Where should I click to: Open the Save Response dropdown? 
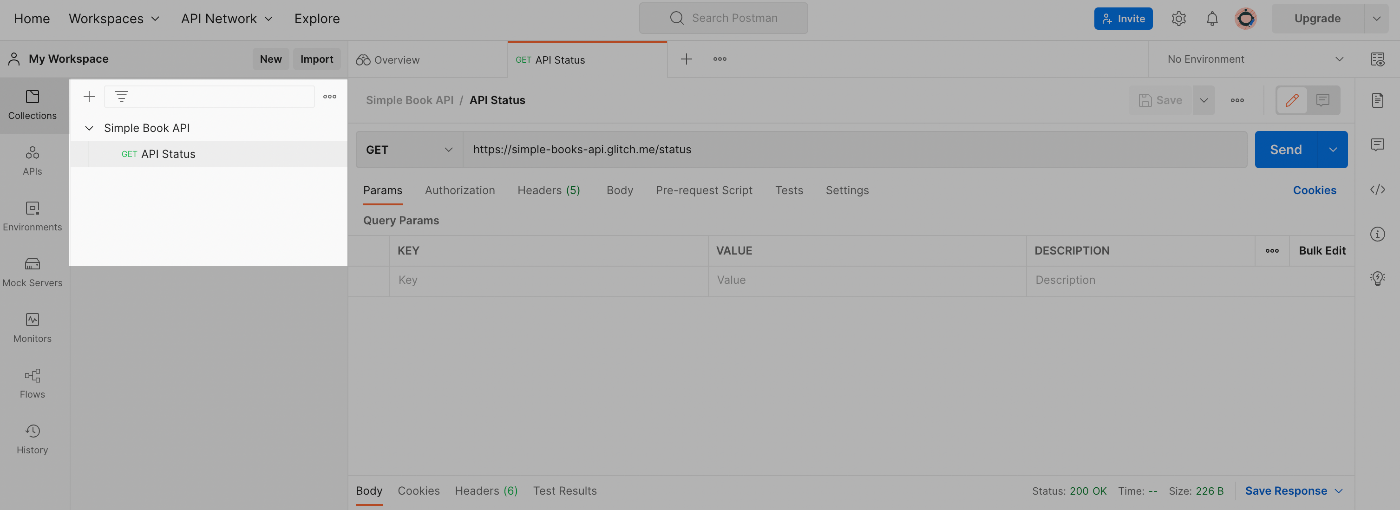(1294, 491)
